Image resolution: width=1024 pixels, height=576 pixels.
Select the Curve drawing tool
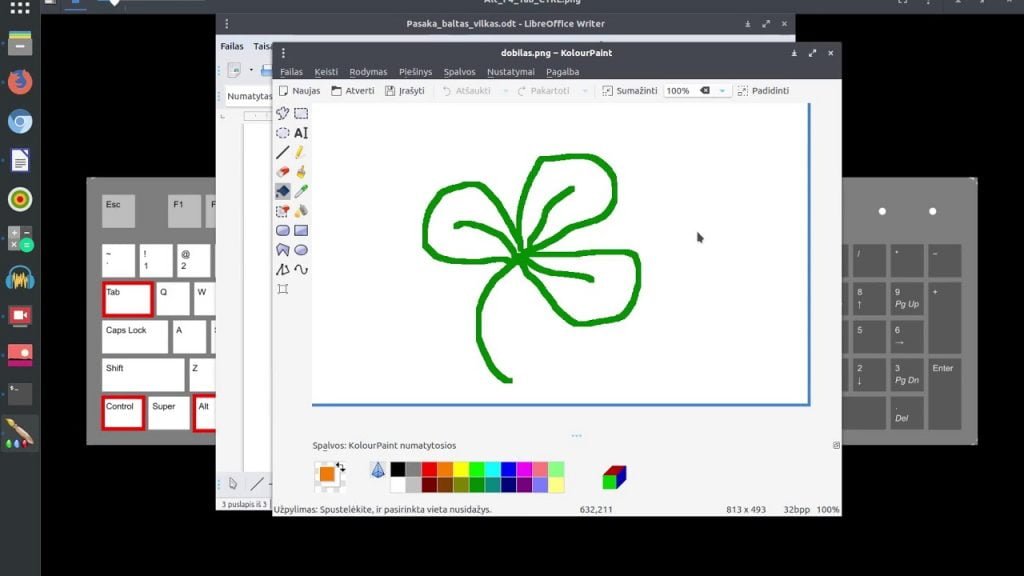[300, 270]
